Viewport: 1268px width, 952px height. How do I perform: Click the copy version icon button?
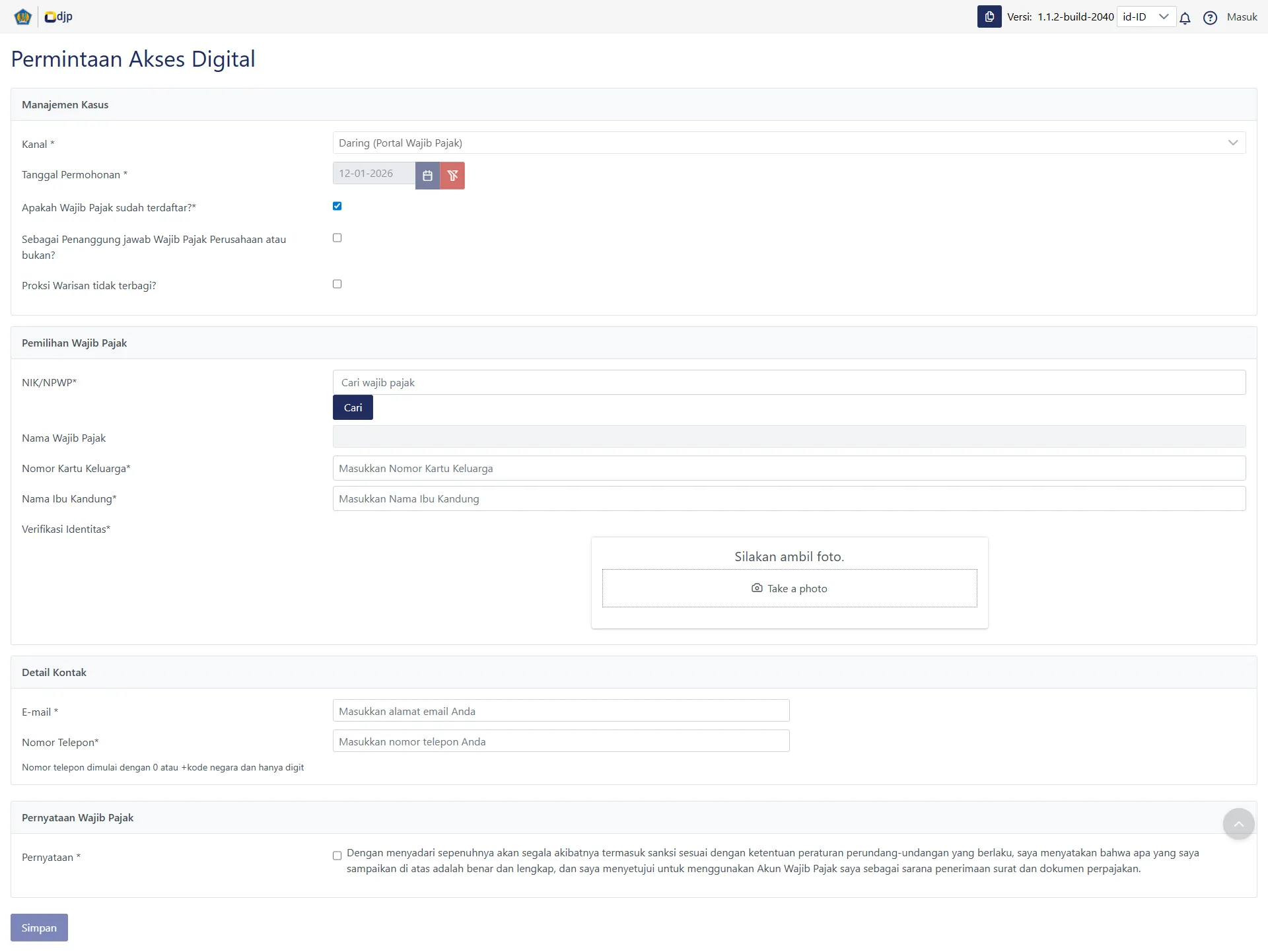pos(989,17)
